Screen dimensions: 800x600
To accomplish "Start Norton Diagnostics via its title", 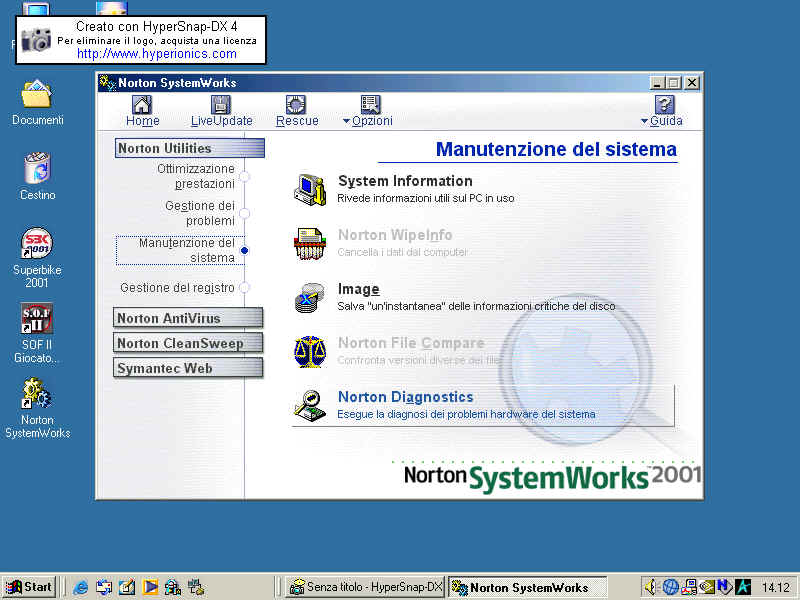I will (406, 397).
